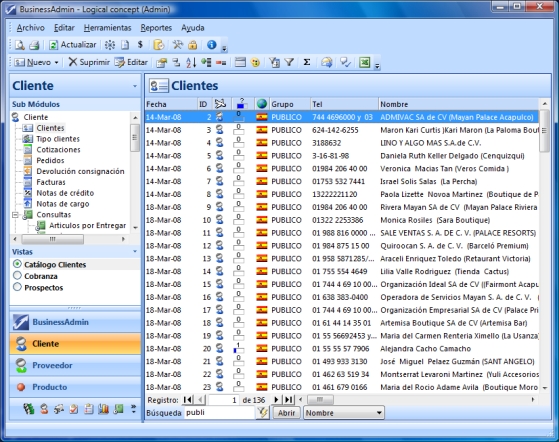Click the Sigma totals icon
The width and height of the screenshot is (559, 442).
point(307,62)
